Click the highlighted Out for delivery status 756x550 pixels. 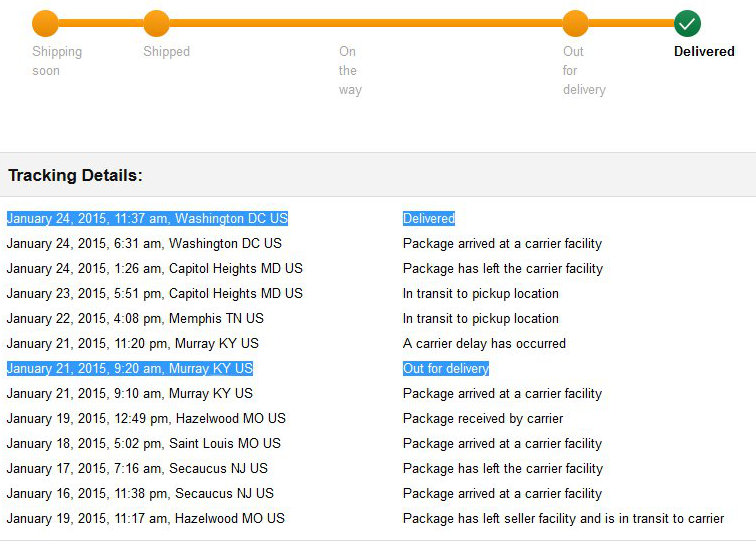[446, 369]
